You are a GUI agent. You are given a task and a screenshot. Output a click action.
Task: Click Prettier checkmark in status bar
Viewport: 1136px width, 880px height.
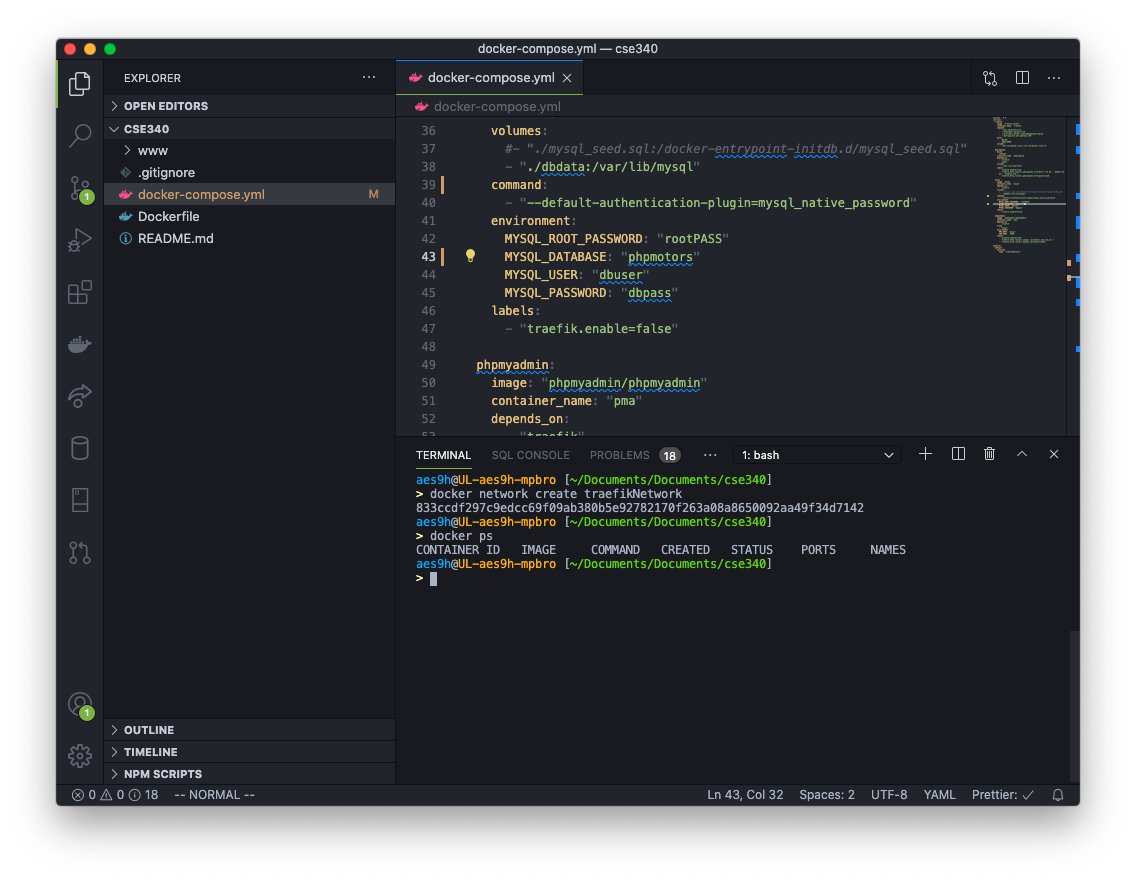pos(1001,794)
